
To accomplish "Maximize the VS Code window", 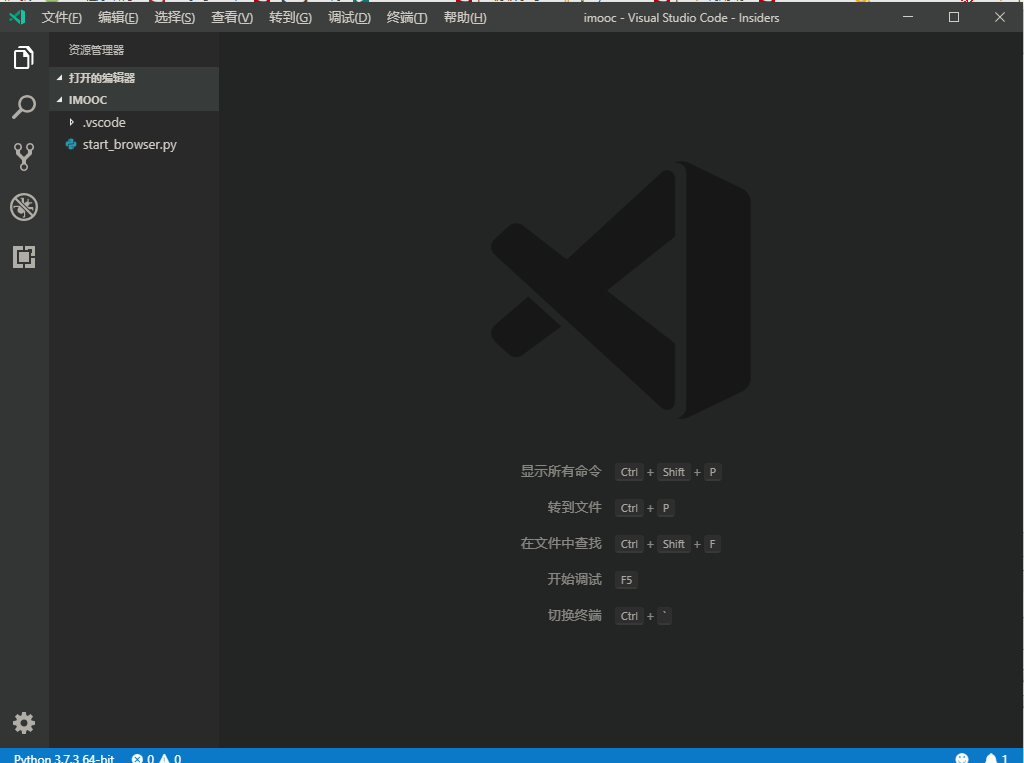I will [954, 17].
